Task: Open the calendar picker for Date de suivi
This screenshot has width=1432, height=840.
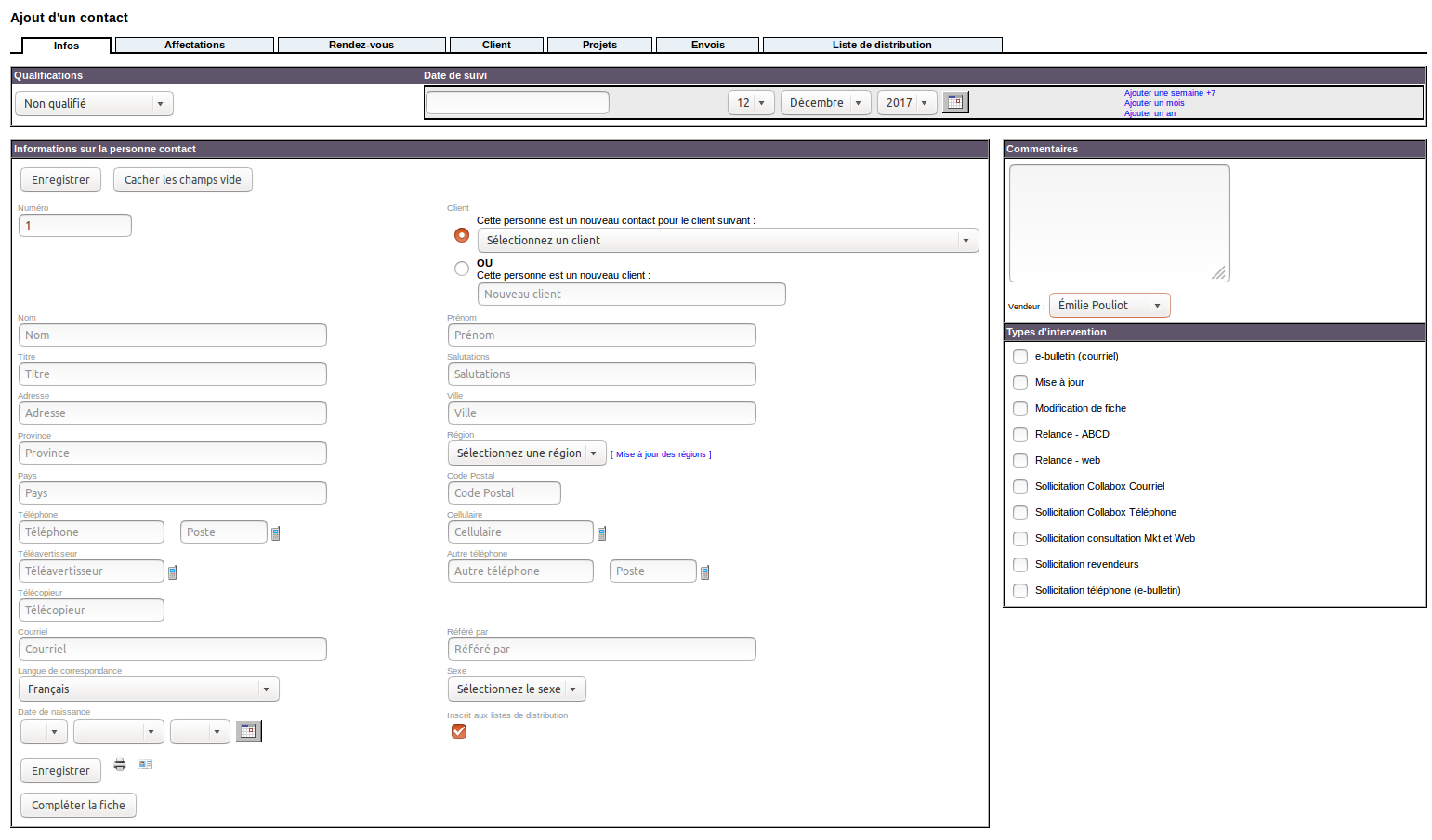Action: [955, 102]
